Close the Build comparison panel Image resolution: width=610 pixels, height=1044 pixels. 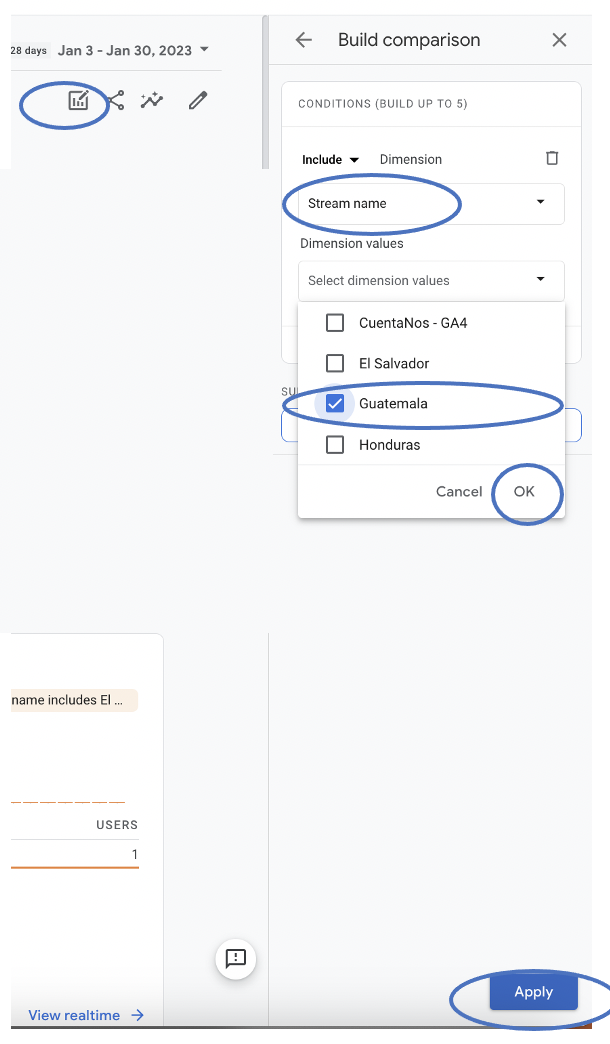559,40
